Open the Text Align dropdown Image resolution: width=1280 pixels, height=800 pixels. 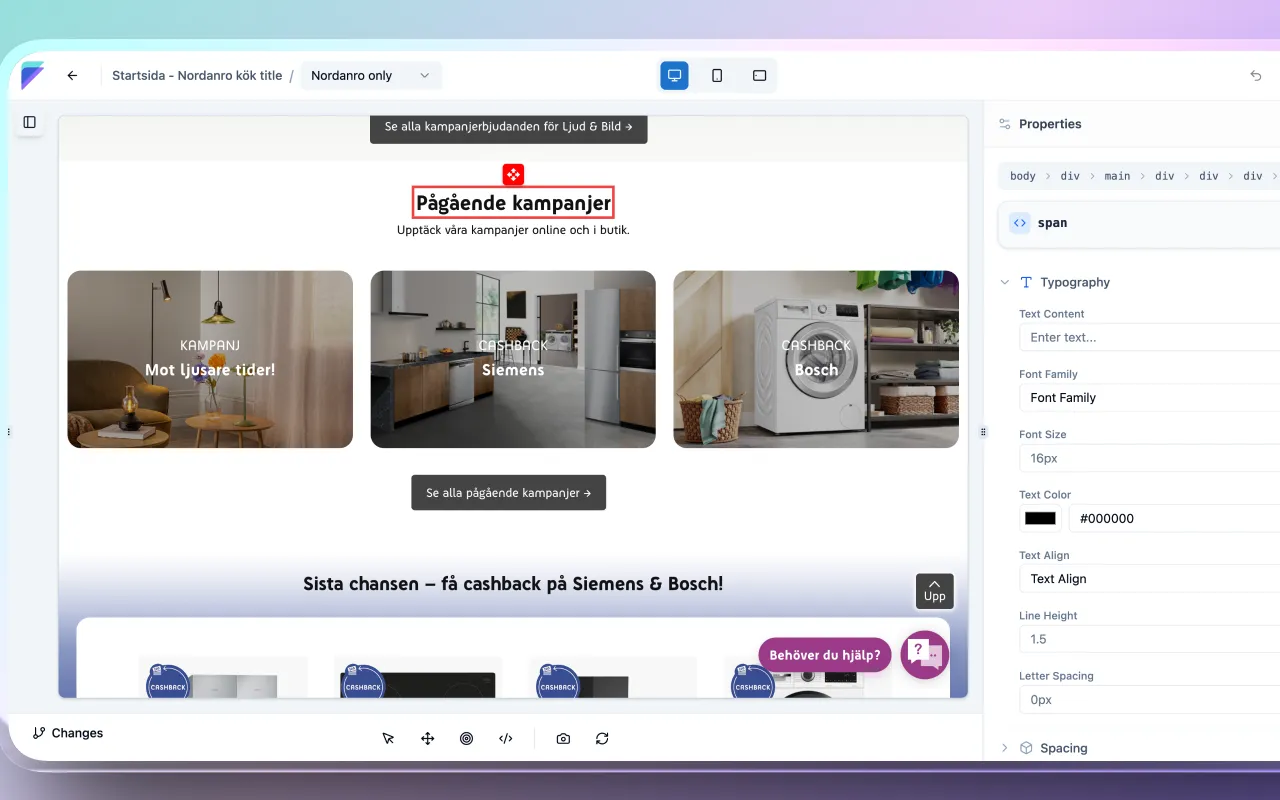1150,578
